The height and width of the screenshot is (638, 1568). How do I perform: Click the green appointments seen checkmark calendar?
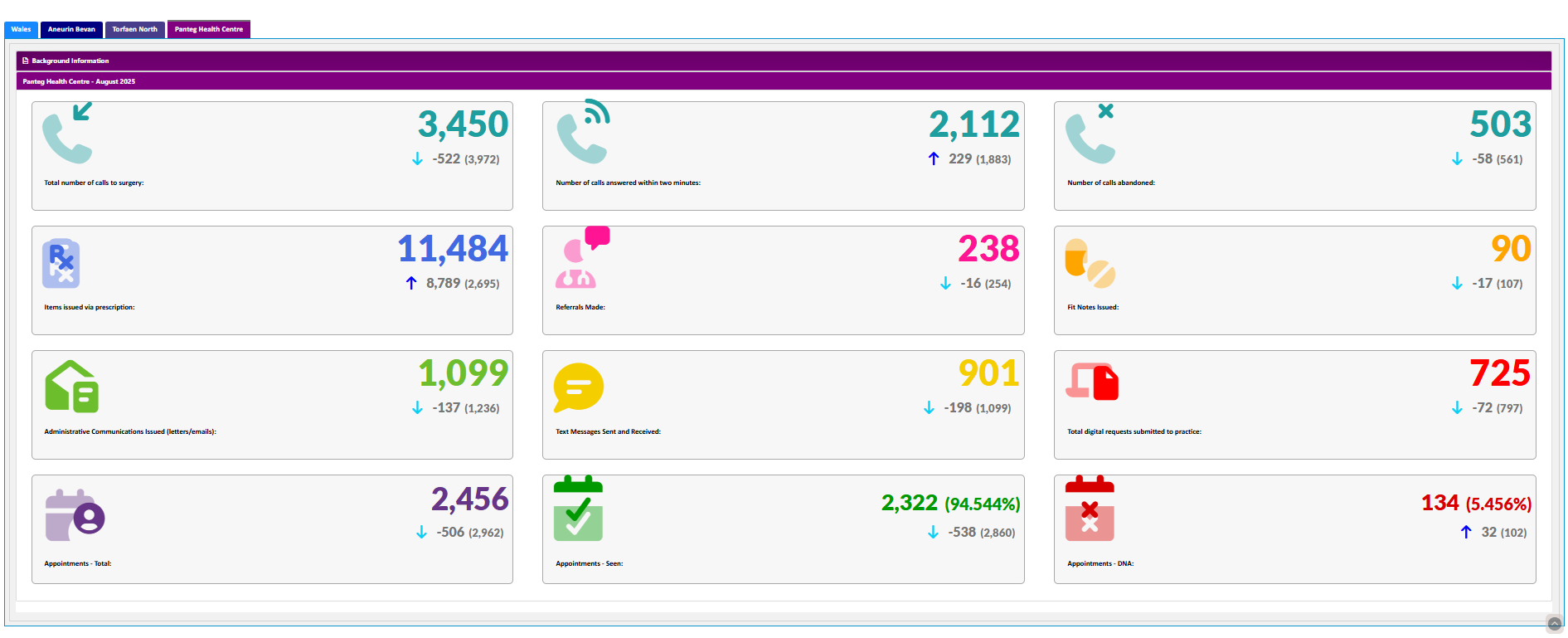tap(578, 509)
